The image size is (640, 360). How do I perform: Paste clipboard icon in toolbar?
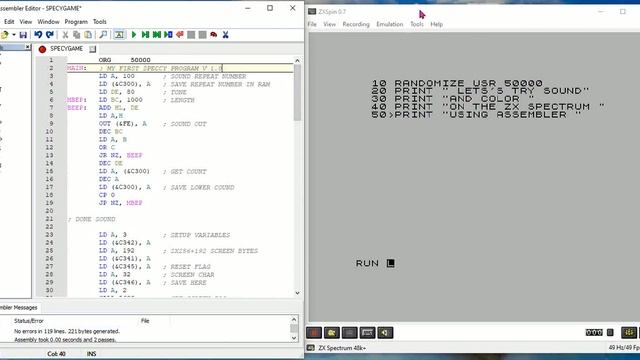pyautogui.click(x=88, y=35)
